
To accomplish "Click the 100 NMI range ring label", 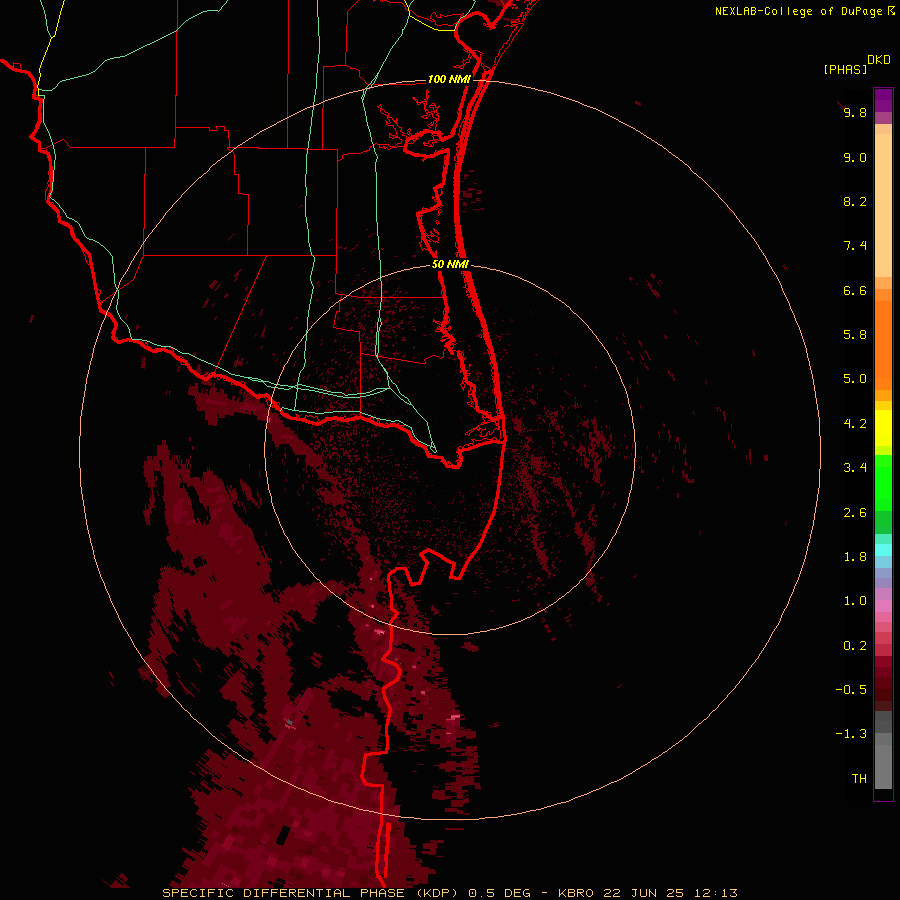I will [449, 79].
